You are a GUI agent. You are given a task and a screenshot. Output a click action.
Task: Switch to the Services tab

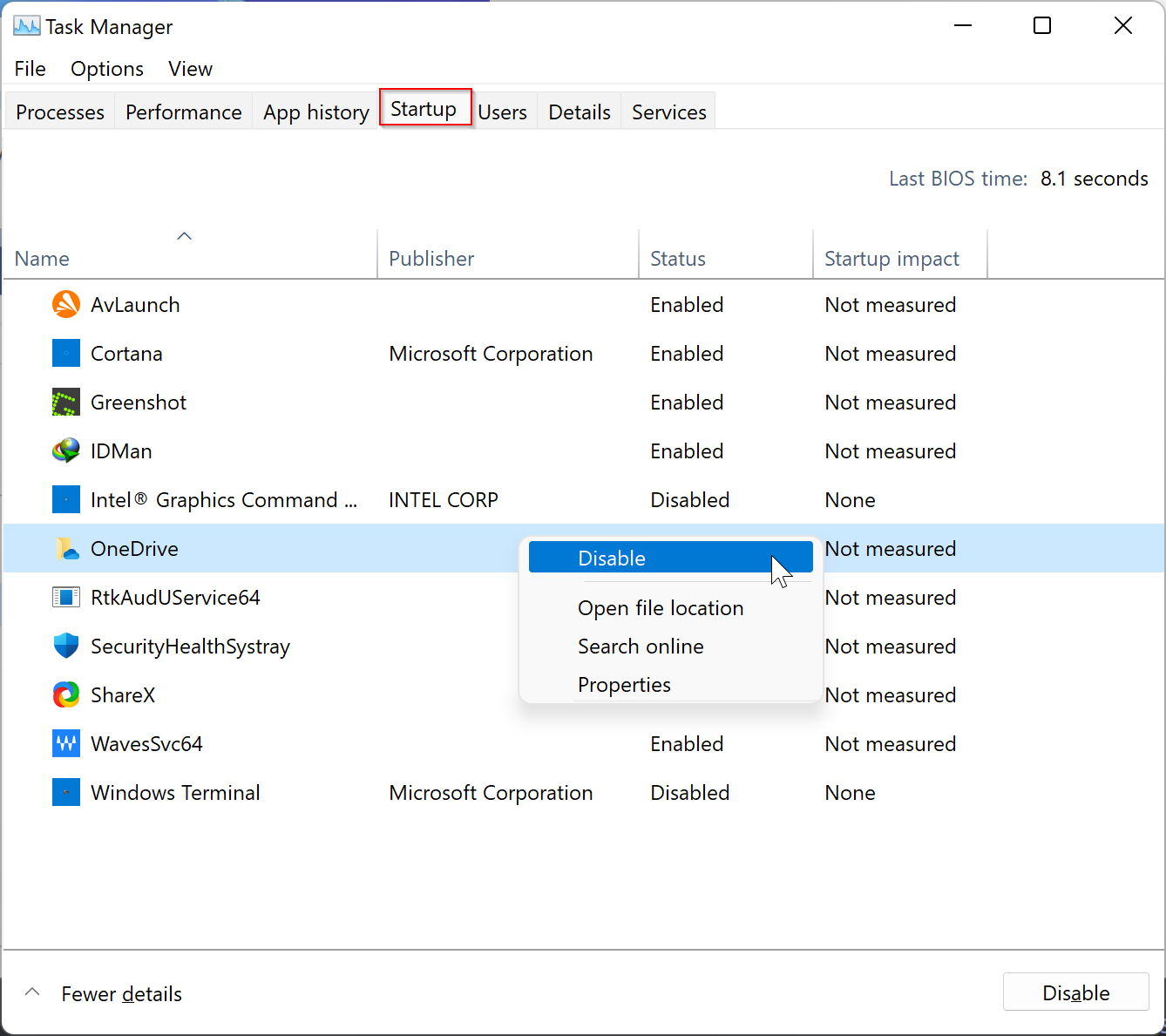669,112
